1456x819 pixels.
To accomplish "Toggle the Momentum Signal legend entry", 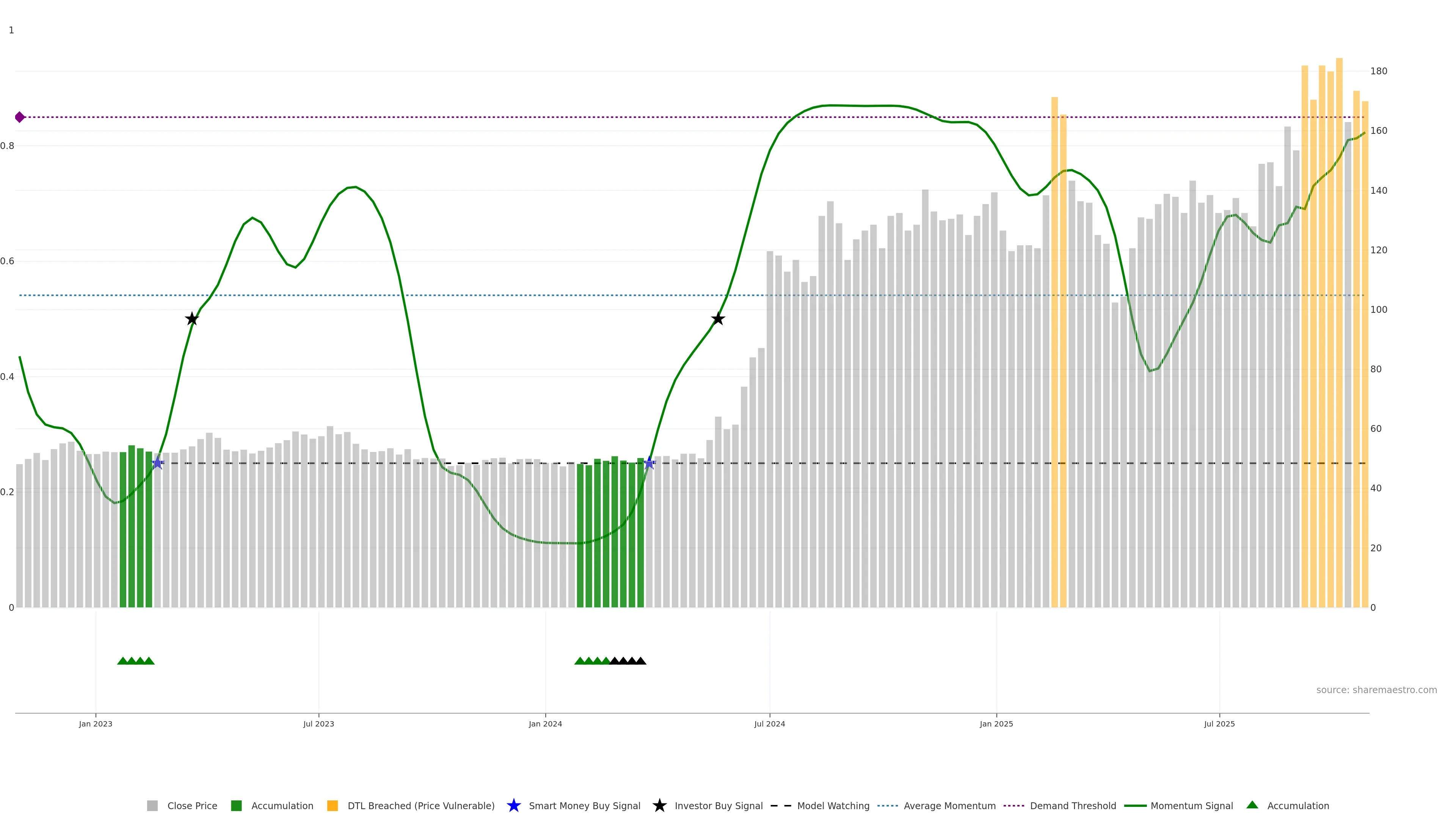I will 1191,806.
